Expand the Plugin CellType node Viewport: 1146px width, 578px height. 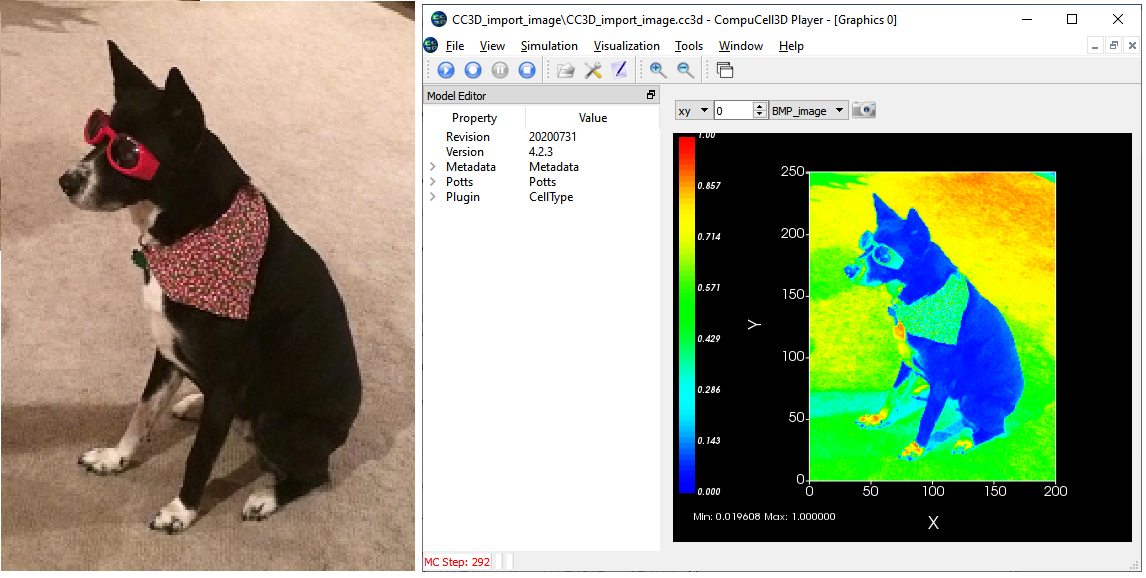click(433, 197)
